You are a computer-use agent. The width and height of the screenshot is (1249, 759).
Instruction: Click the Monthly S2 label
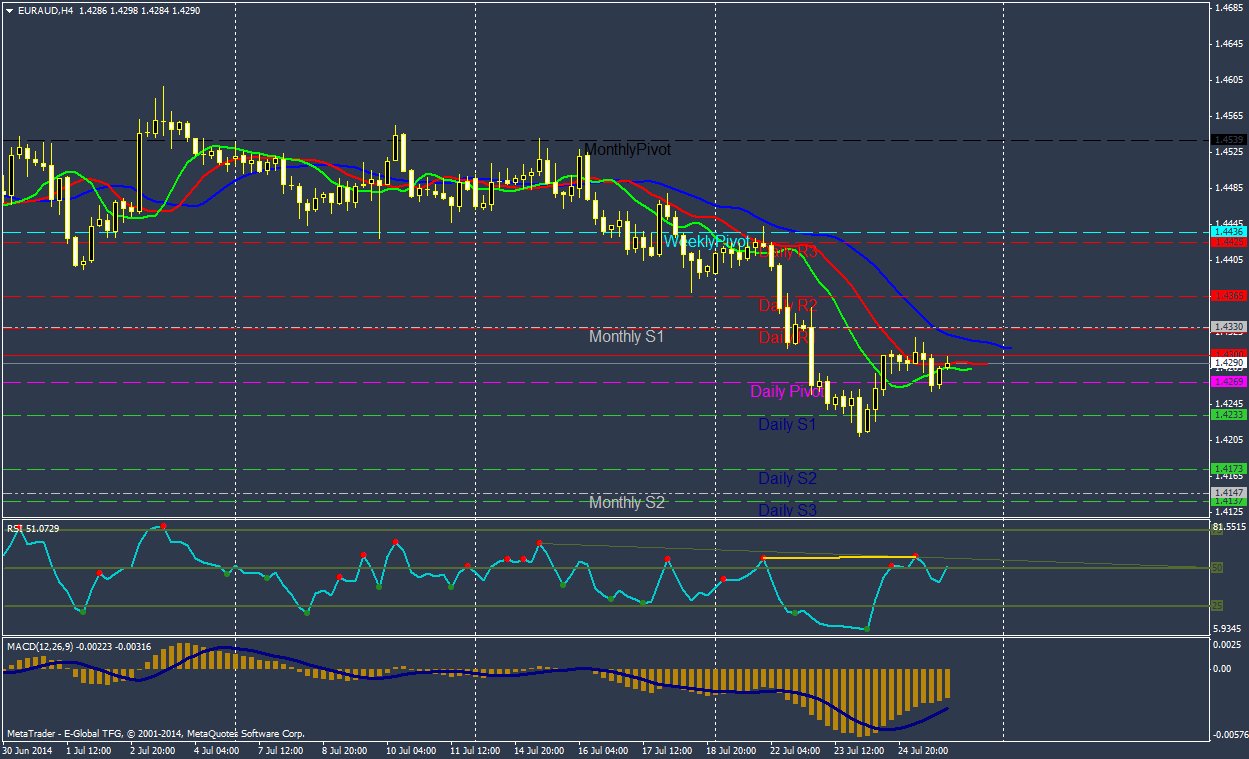pos(626,502)
